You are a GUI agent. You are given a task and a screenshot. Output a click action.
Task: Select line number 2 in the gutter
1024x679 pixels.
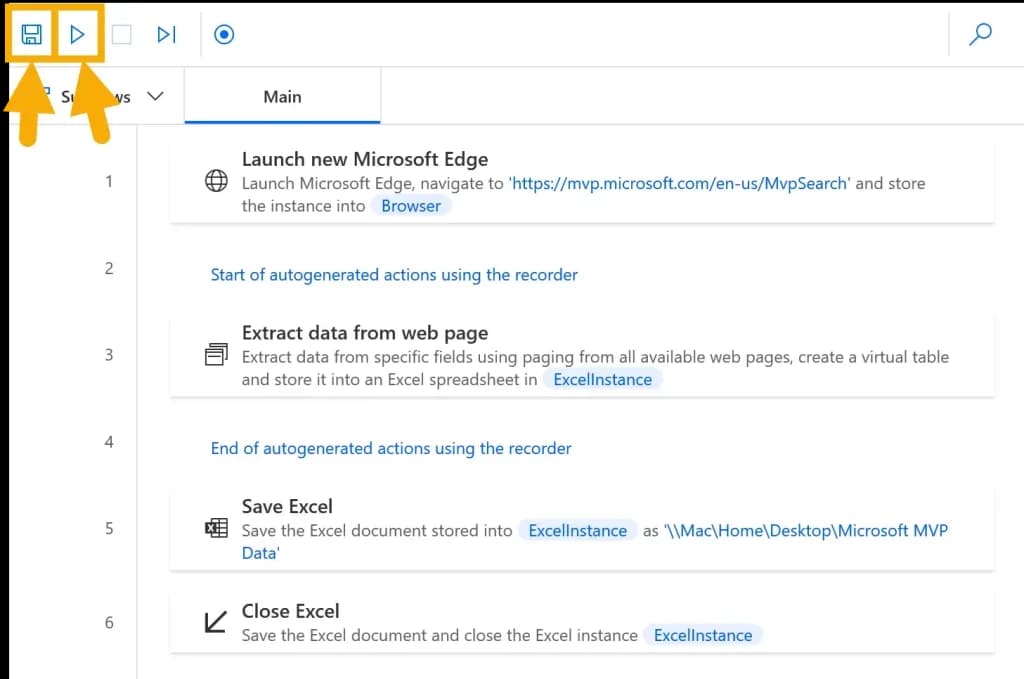coord(109,268)
